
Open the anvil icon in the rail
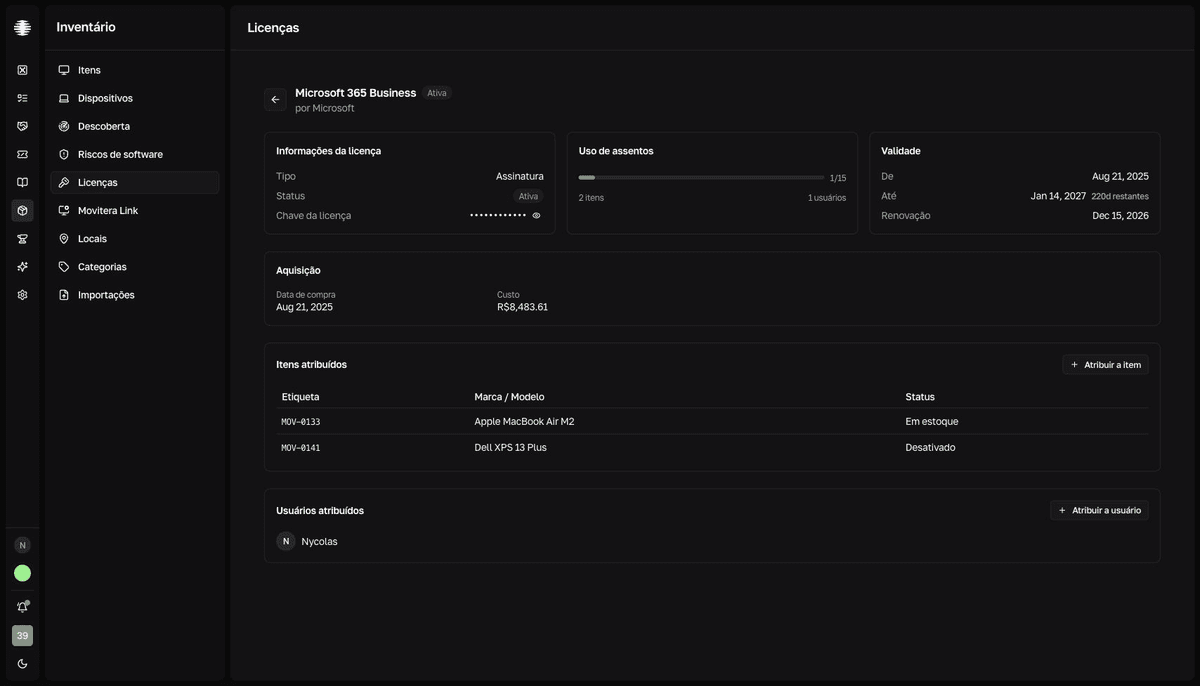[22, 239]
